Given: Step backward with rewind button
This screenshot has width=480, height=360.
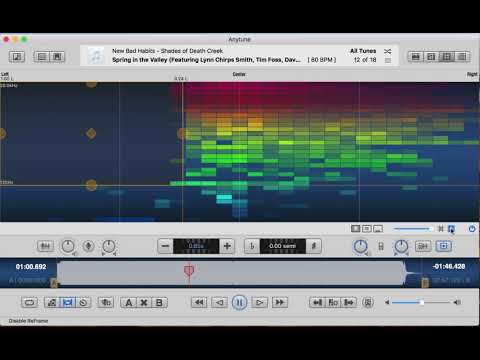Looking at the screenshot, I should (219, 303).
